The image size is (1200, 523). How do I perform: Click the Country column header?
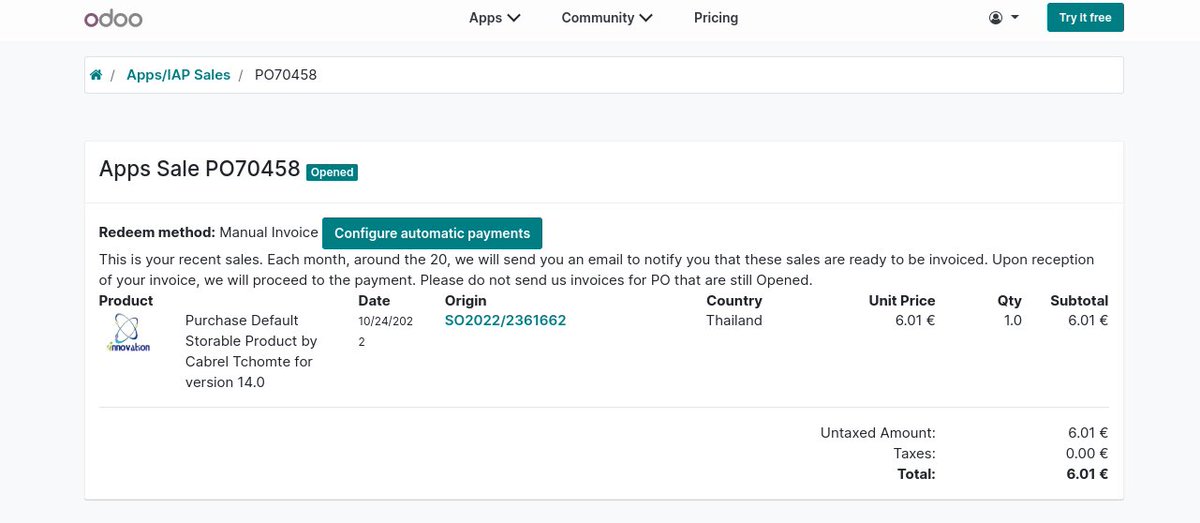[x=734, y=300]
